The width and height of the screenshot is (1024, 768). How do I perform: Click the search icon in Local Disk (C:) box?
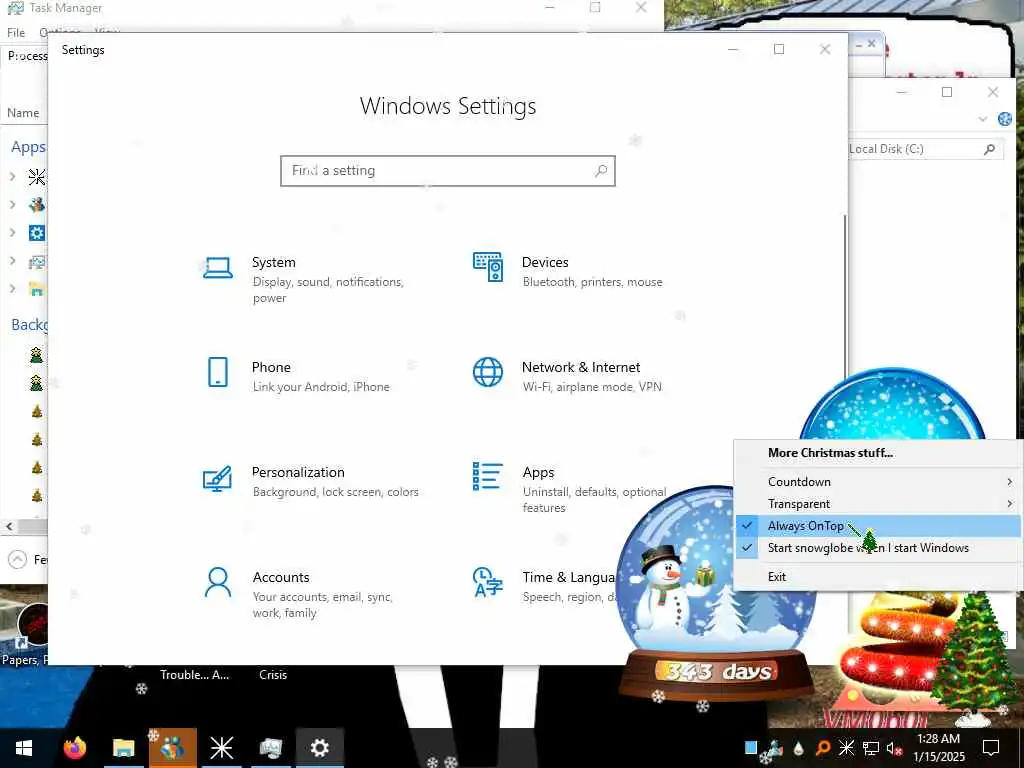(990, 149)
